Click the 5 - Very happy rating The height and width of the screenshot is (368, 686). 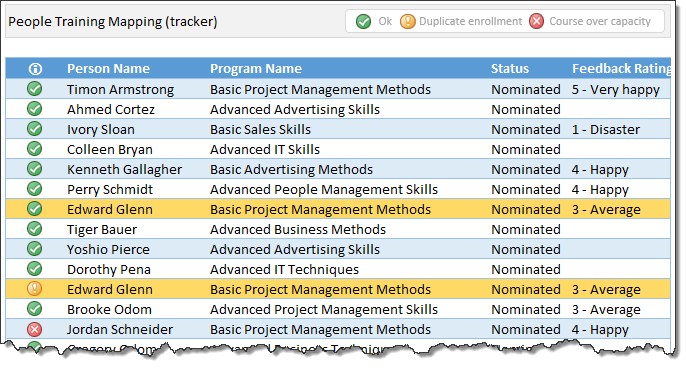pos(616,90)
